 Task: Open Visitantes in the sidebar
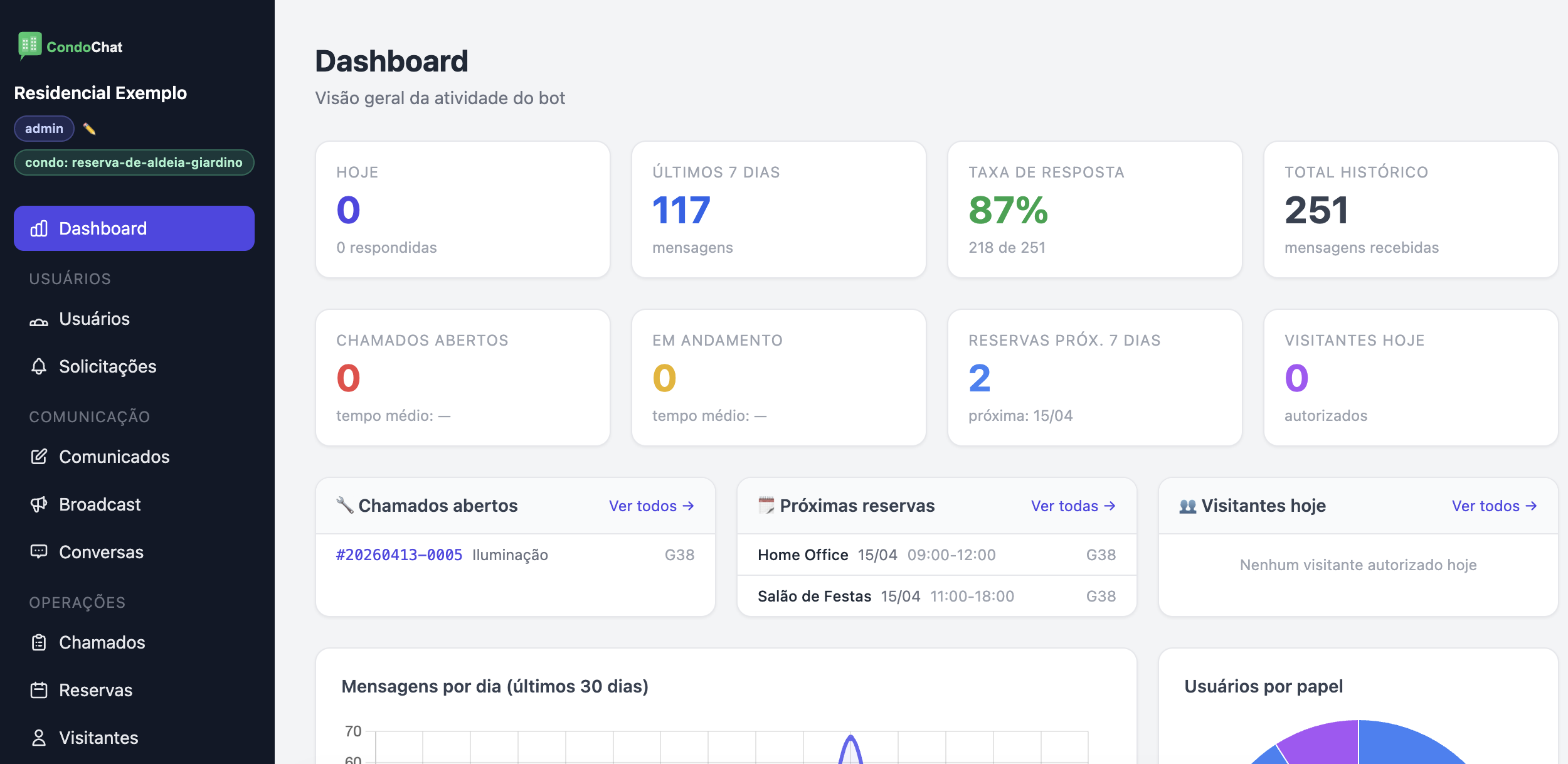[134, 738]
